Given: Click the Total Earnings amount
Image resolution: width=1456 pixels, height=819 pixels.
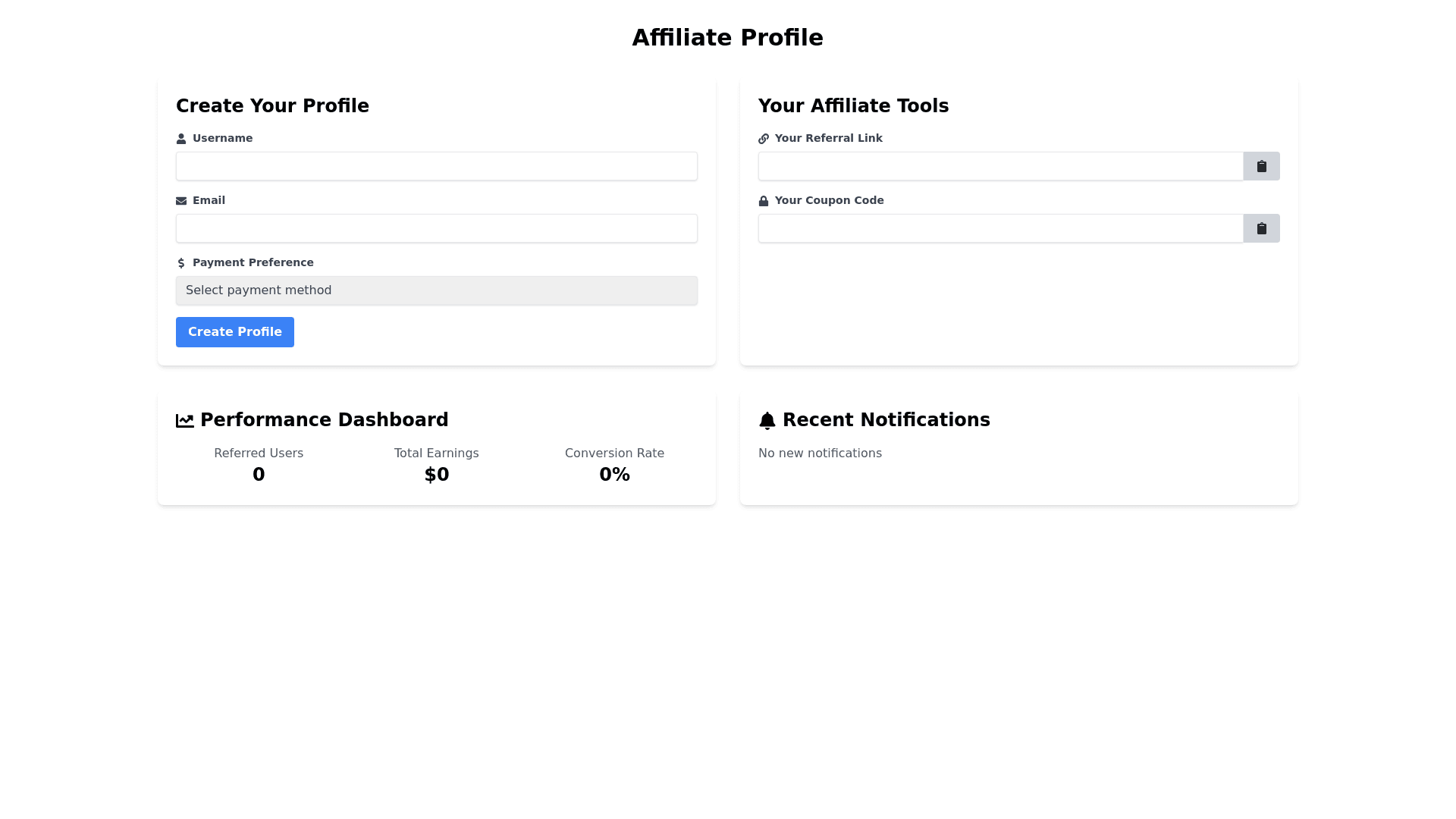Looking at the screenshot, I should 436,475.
